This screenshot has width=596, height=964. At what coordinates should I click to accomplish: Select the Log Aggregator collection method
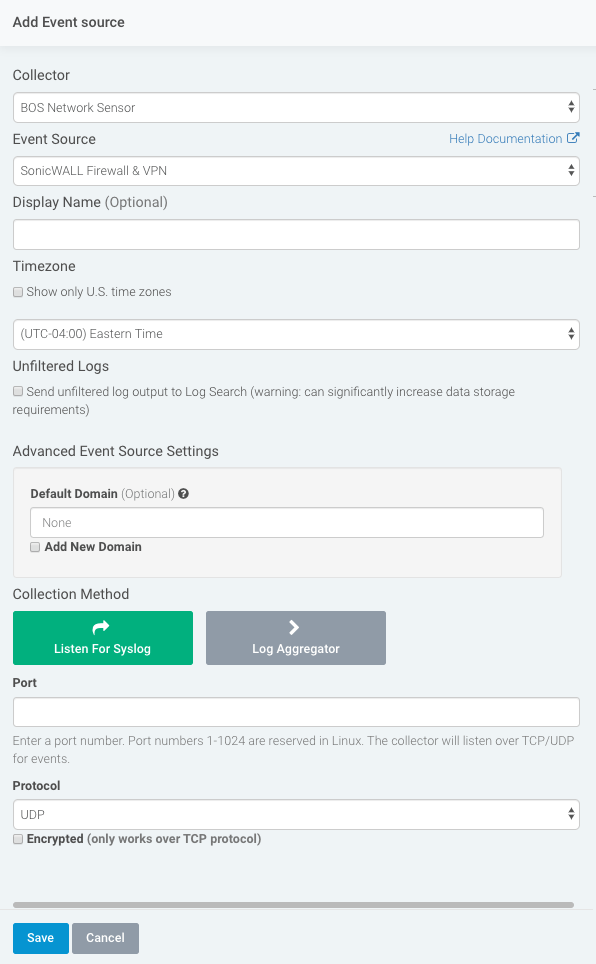(x=296, y=638)
